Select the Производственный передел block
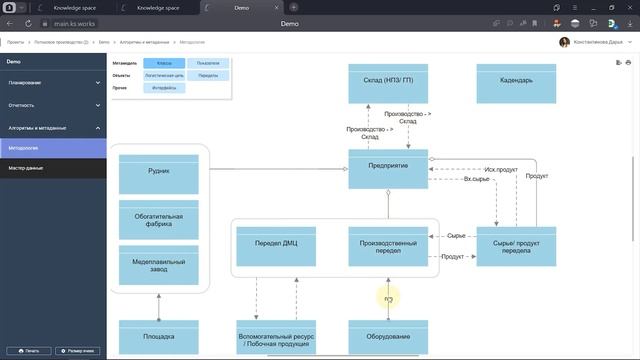Viewport: 640px width, 360px height. 388,247
